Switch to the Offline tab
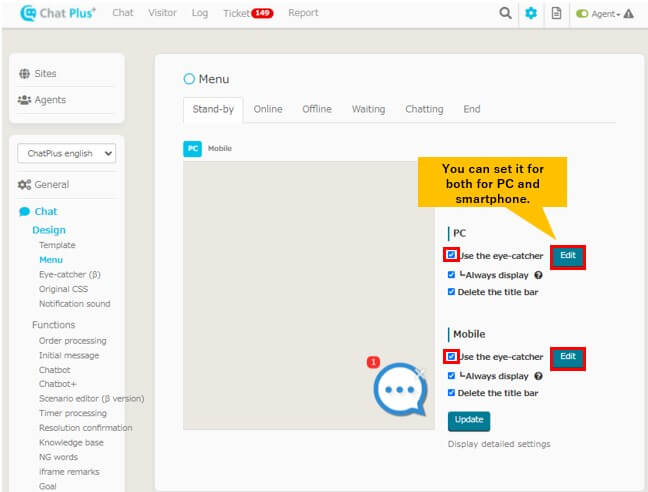Viewport: 648px width, 492px height. (x=317, y=109)
